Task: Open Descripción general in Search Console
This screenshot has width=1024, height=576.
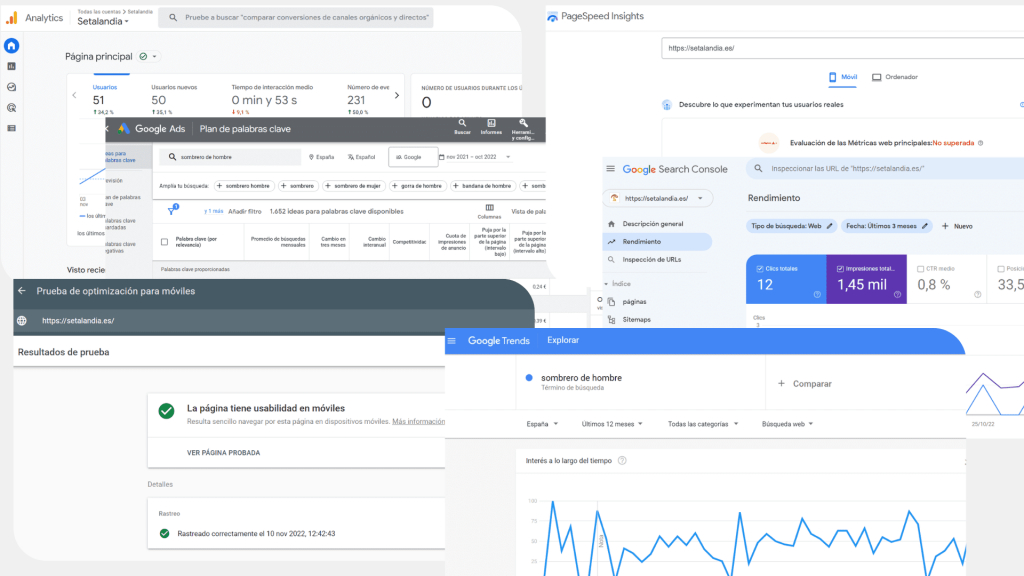Action: coord(653,224)
